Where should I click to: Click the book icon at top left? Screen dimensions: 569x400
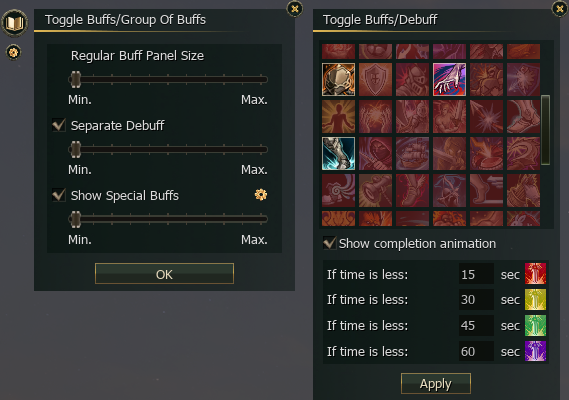pos(14,23)
